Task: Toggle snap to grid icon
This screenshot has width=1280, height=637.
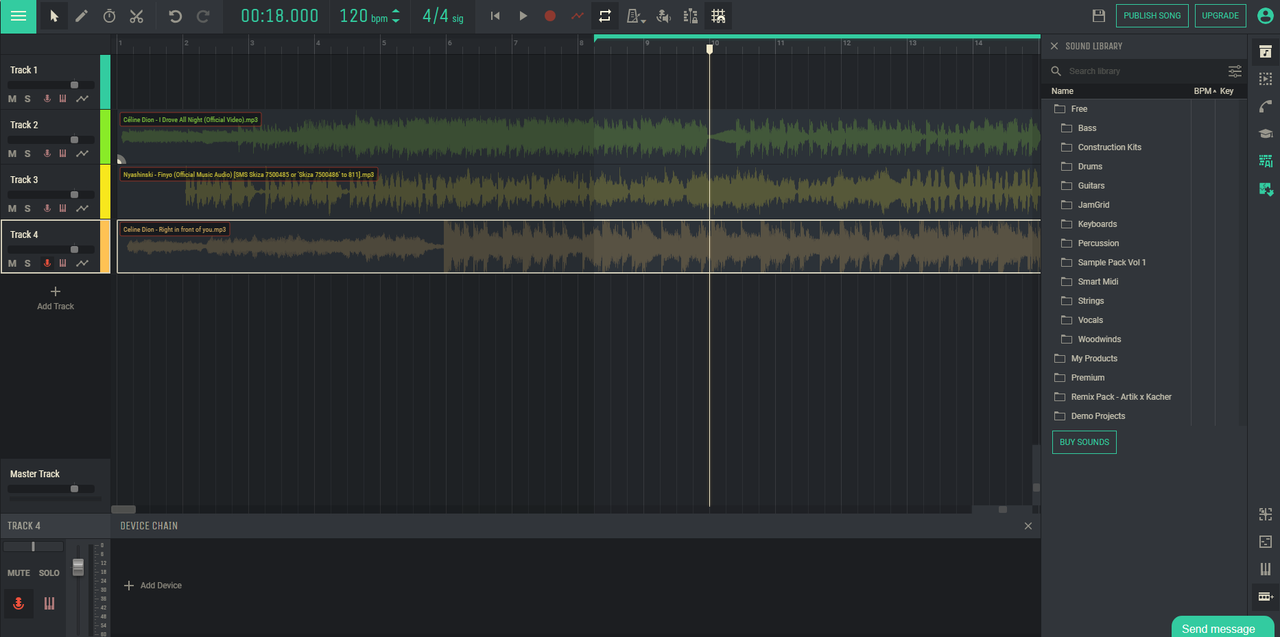Action: (718, 16)
